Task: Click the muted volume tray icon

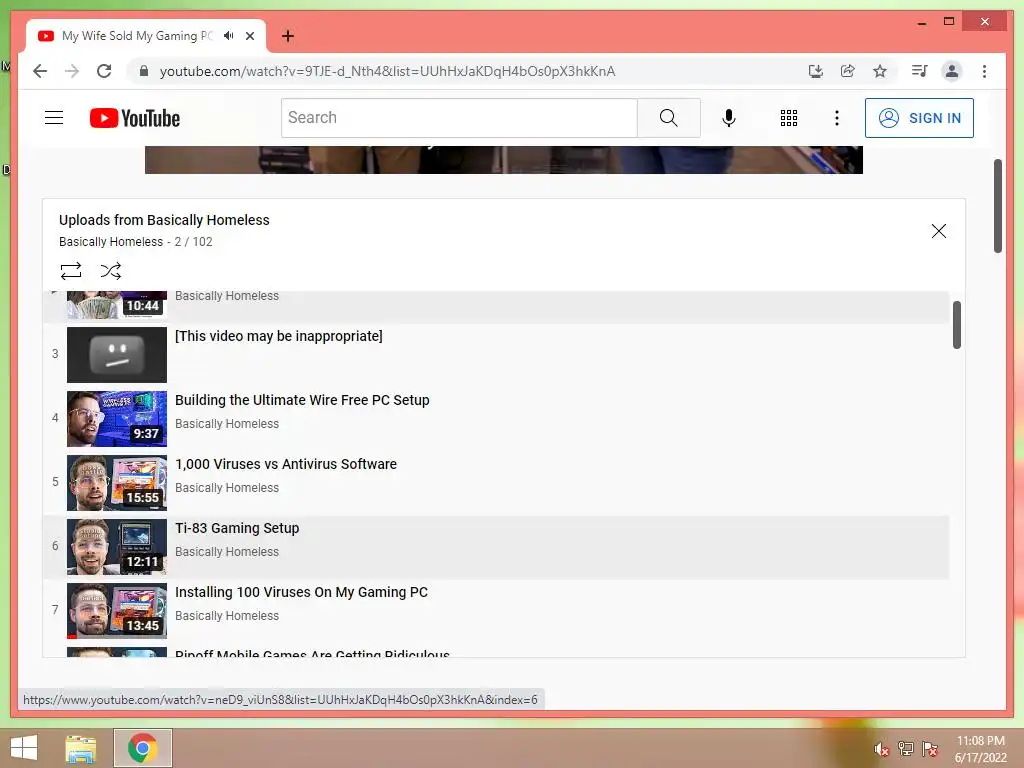Action: (882, 749)
